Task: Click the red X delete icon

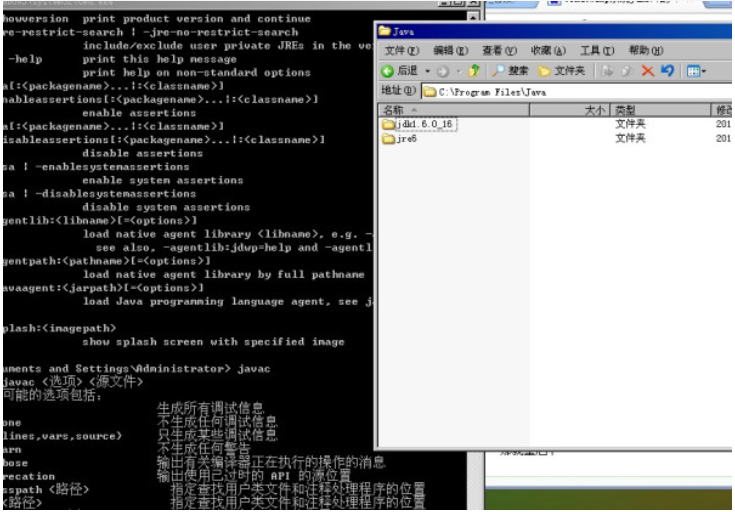Action: tap(647, 71)
